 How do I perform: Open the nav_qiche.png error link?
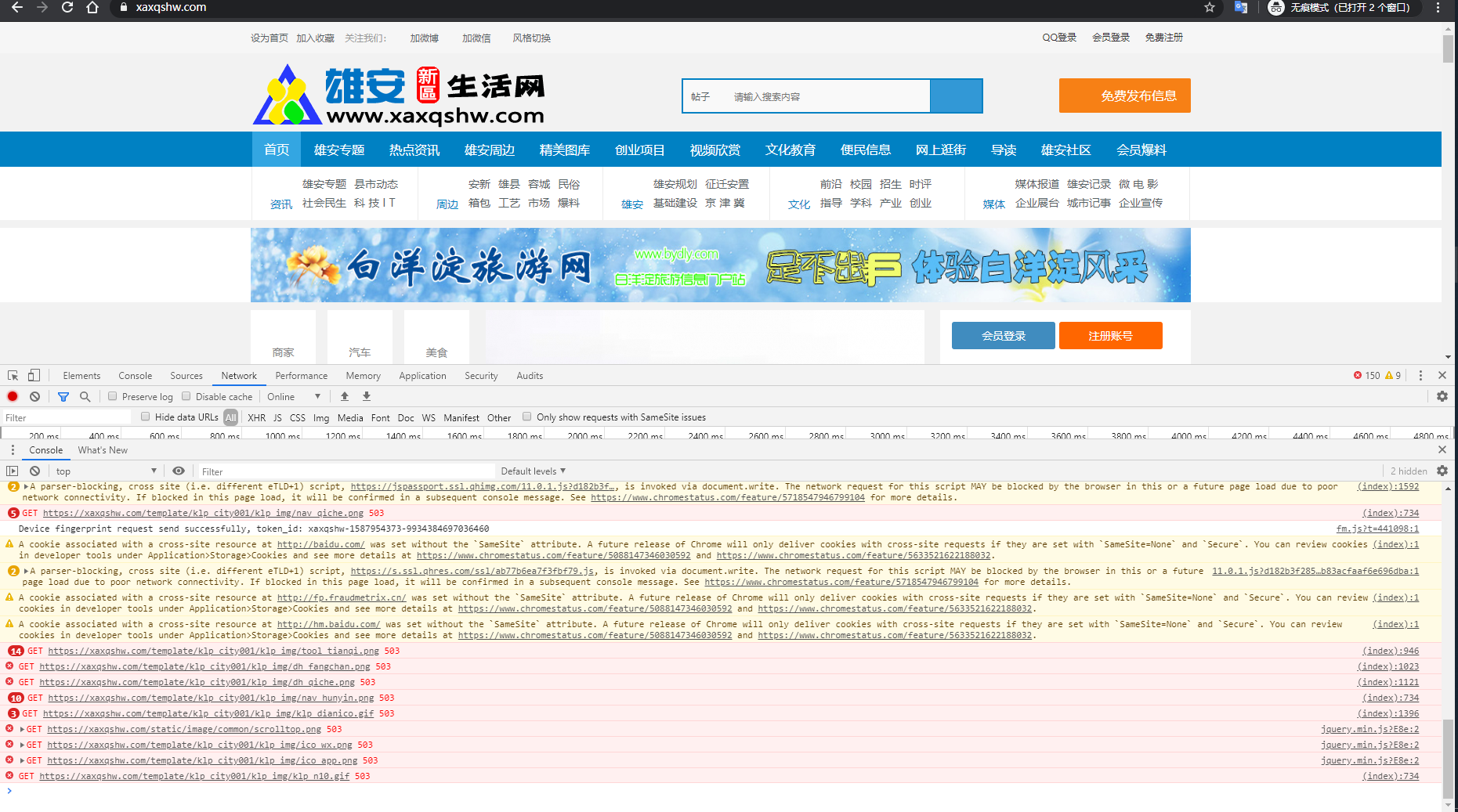203,514
